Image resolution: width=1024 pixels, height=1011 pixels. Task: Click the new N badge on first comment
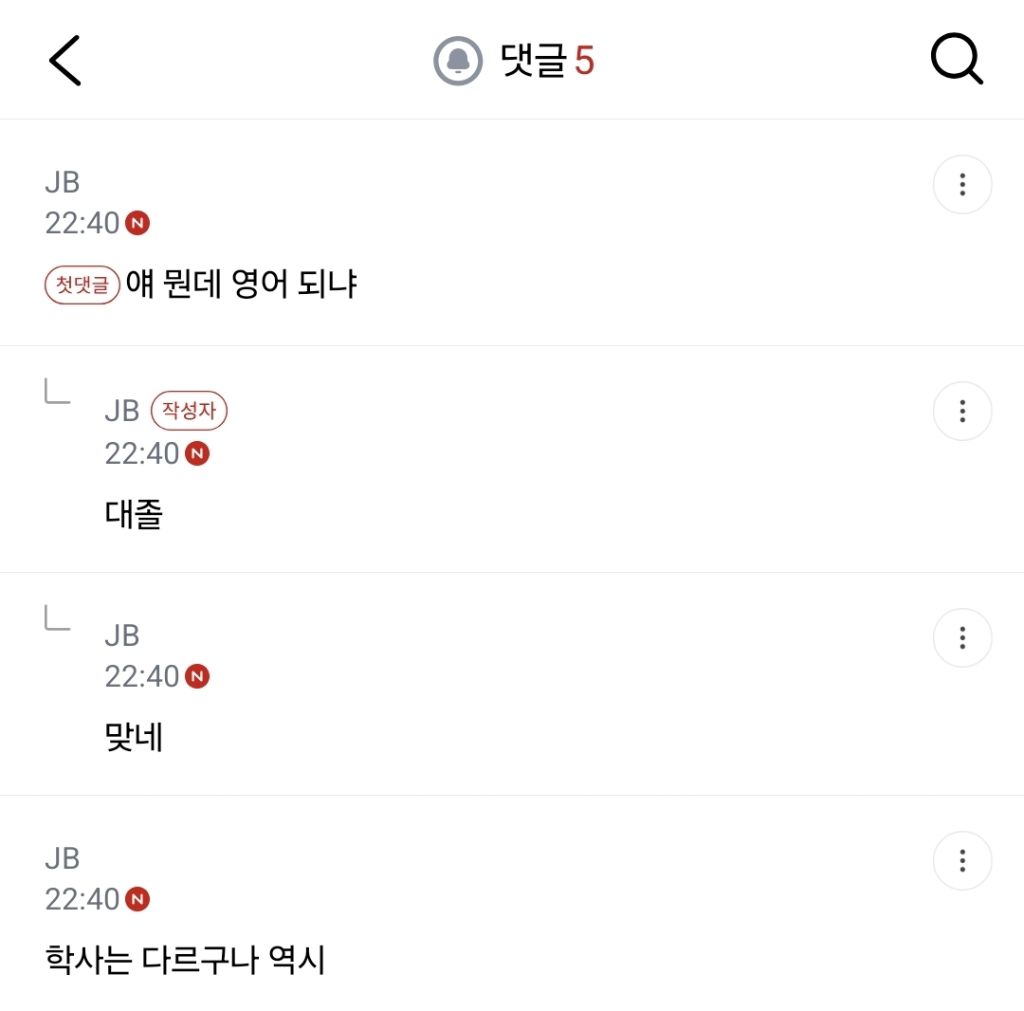[138, 223]
